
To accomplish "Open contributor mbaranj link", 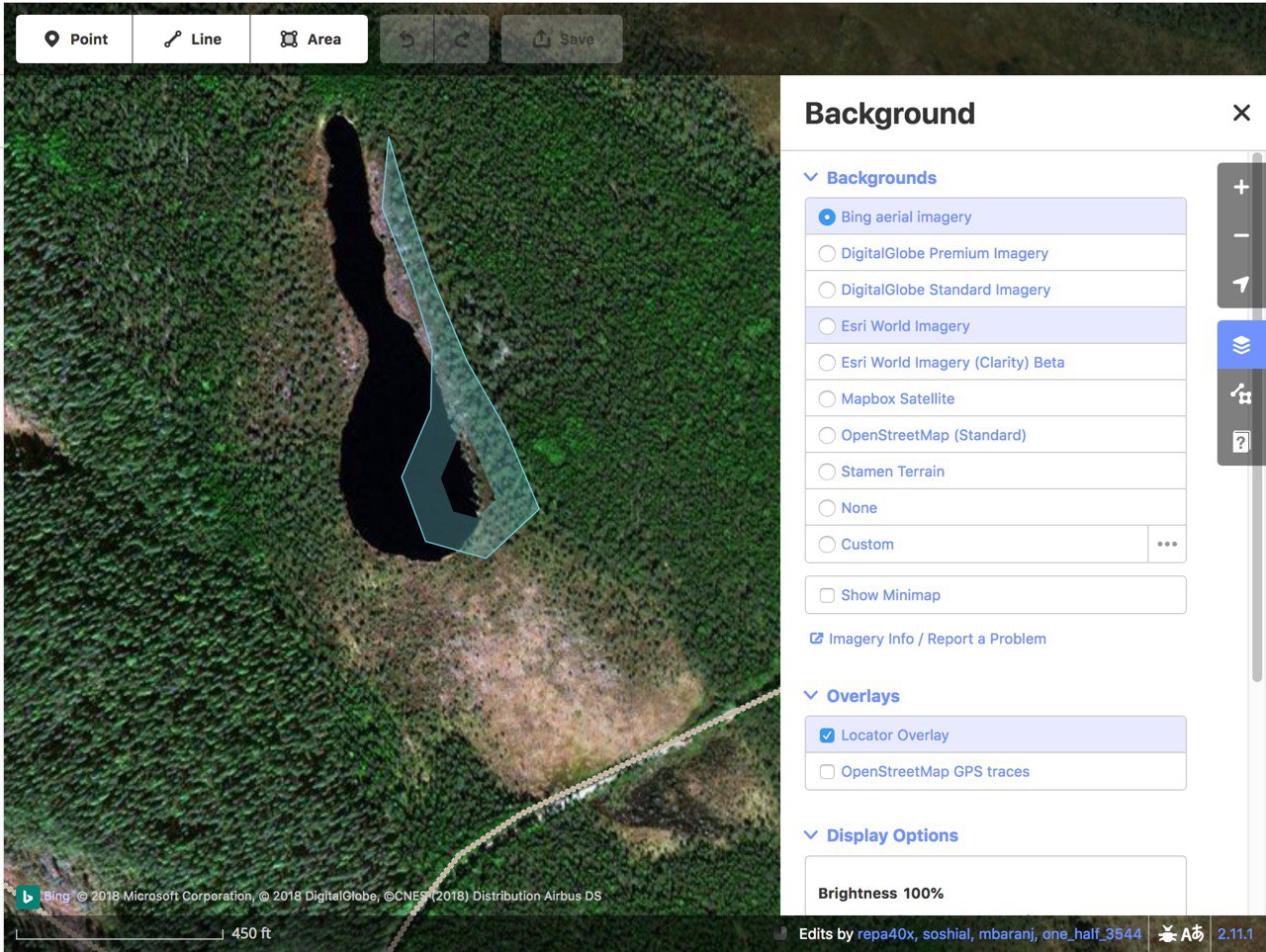I will (1007, 933).
